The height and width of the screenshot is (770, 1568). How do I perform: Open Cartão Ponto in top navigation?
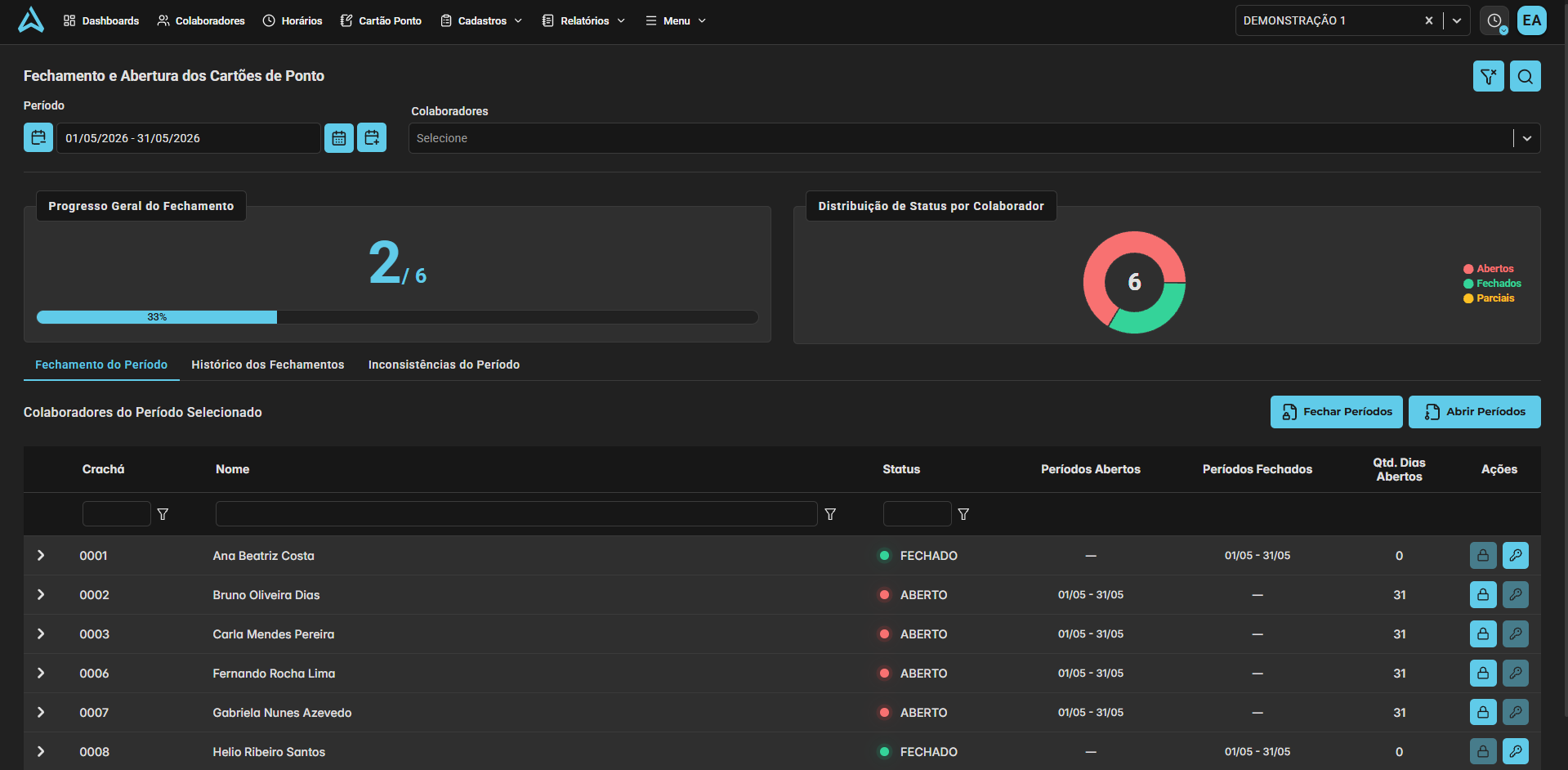tap(381, 20)
